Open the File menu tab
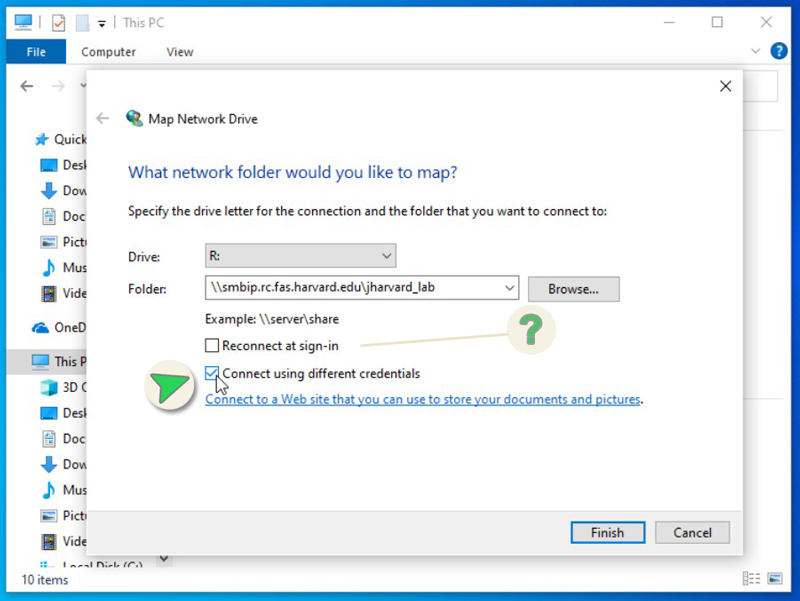The image size is (800, 601). [36, 52]
